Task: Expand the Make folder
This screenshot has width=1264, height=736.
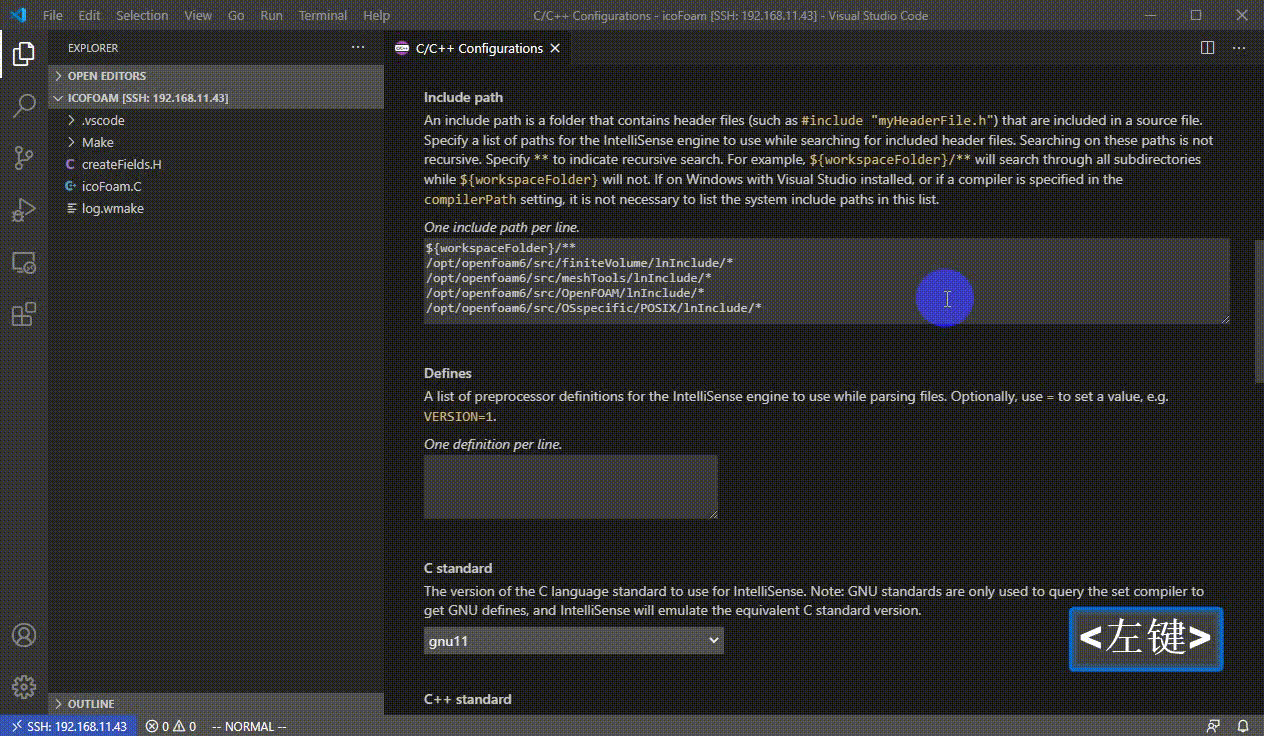Action: click(97, 142)
